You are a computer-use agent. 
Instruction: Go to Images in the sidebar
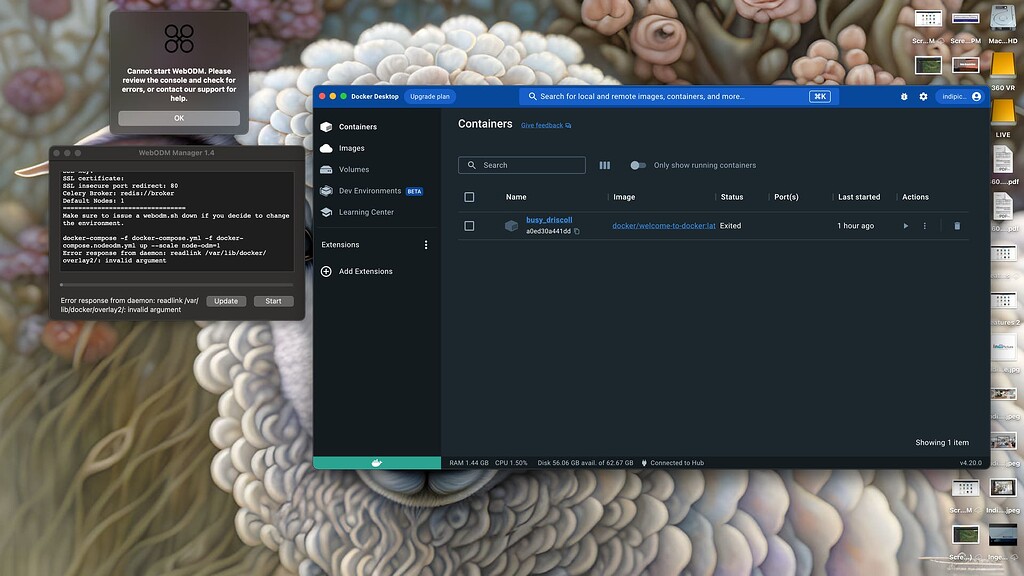click(351, 148)
